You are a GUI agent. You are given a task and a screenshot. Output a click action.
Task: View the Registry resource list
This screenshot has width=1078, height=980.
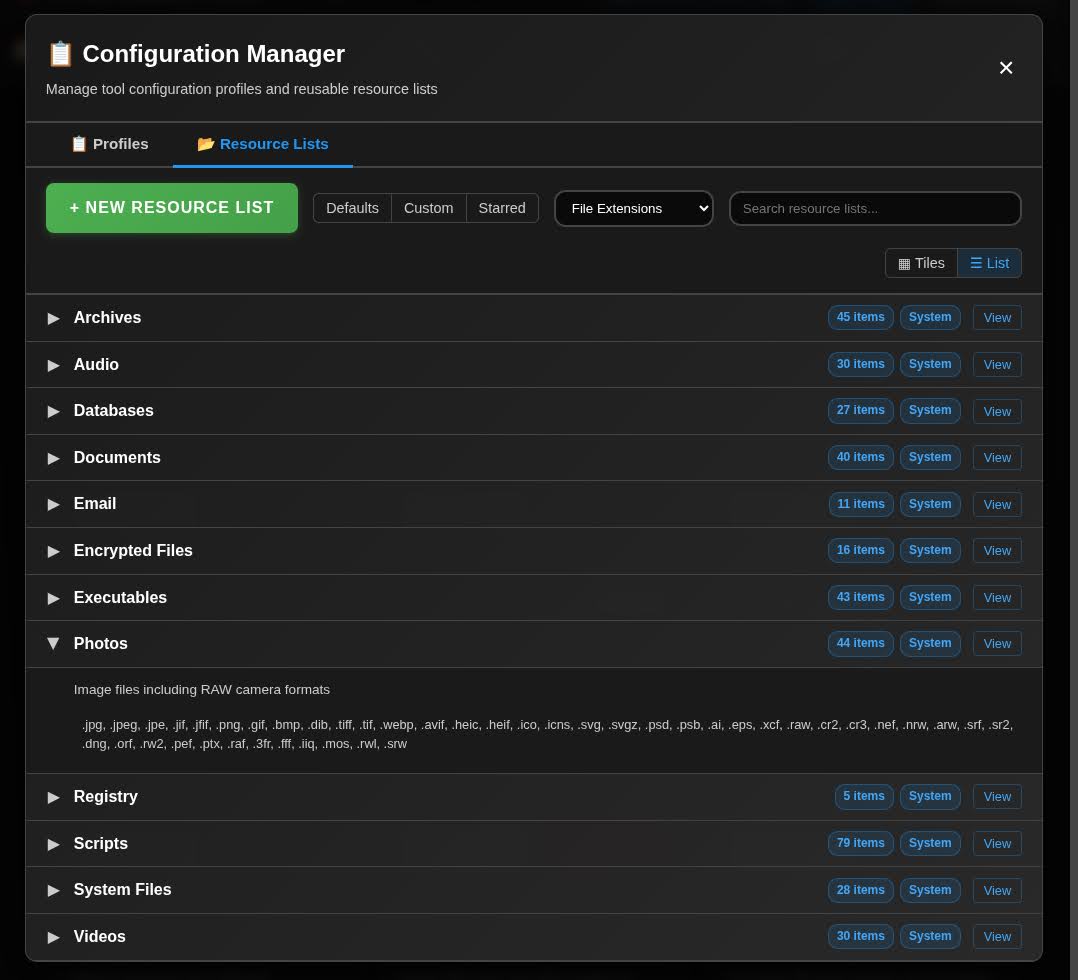(997, 796)
